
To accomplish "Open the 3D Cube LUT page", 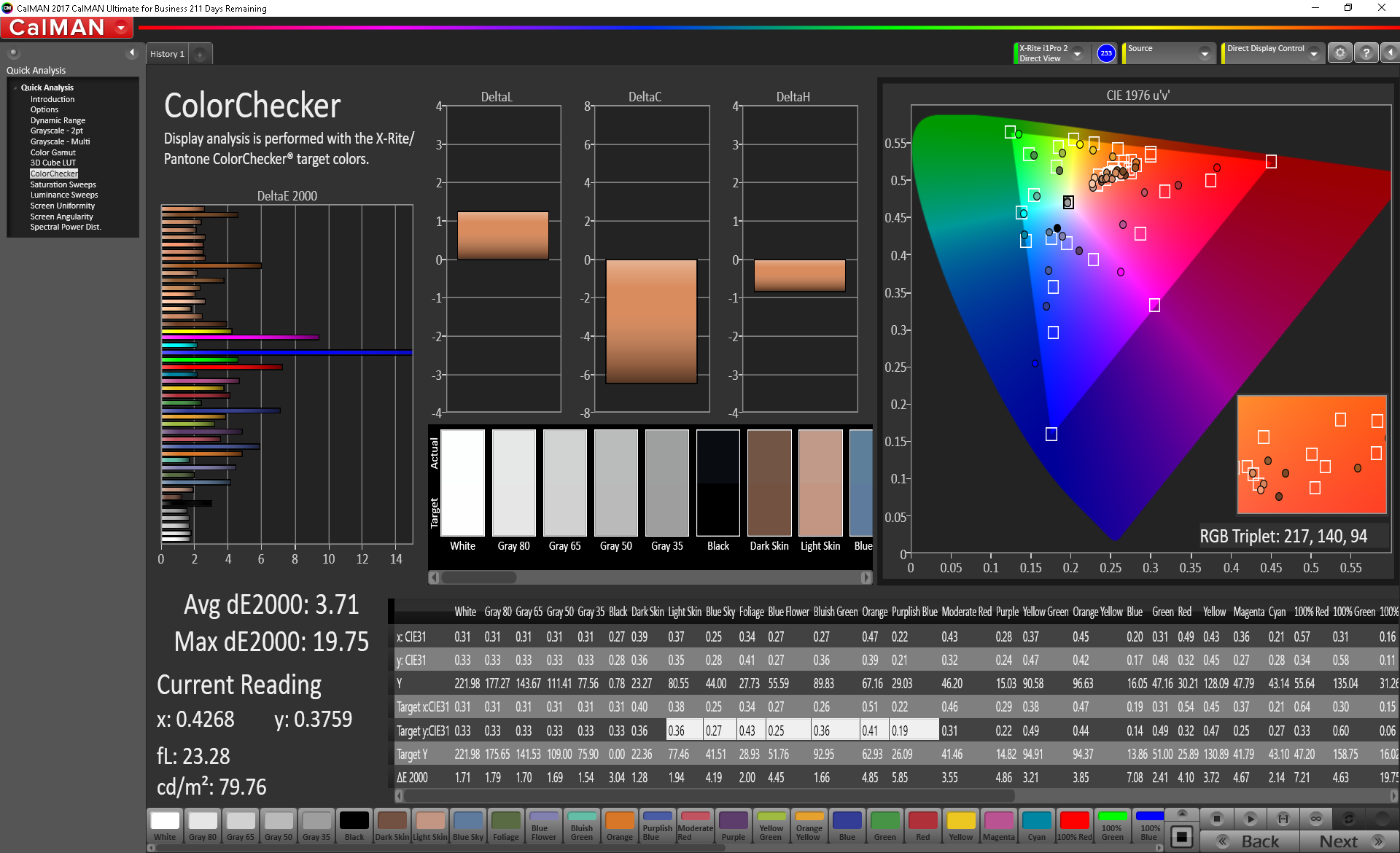I will click(x=52, y=163).
